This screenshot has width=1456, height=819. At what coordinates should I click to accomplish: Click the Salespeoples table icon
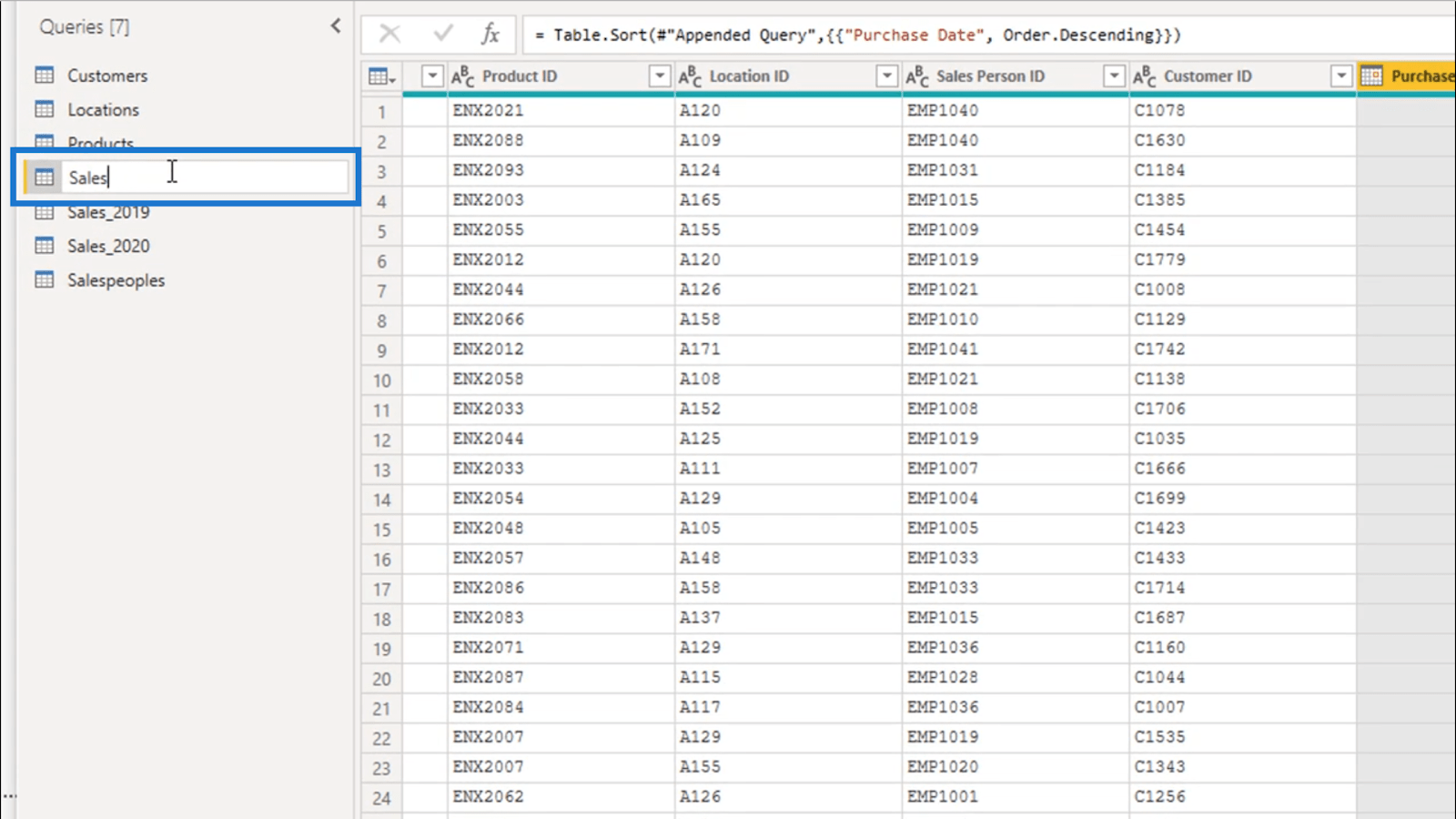coord(45,279)
